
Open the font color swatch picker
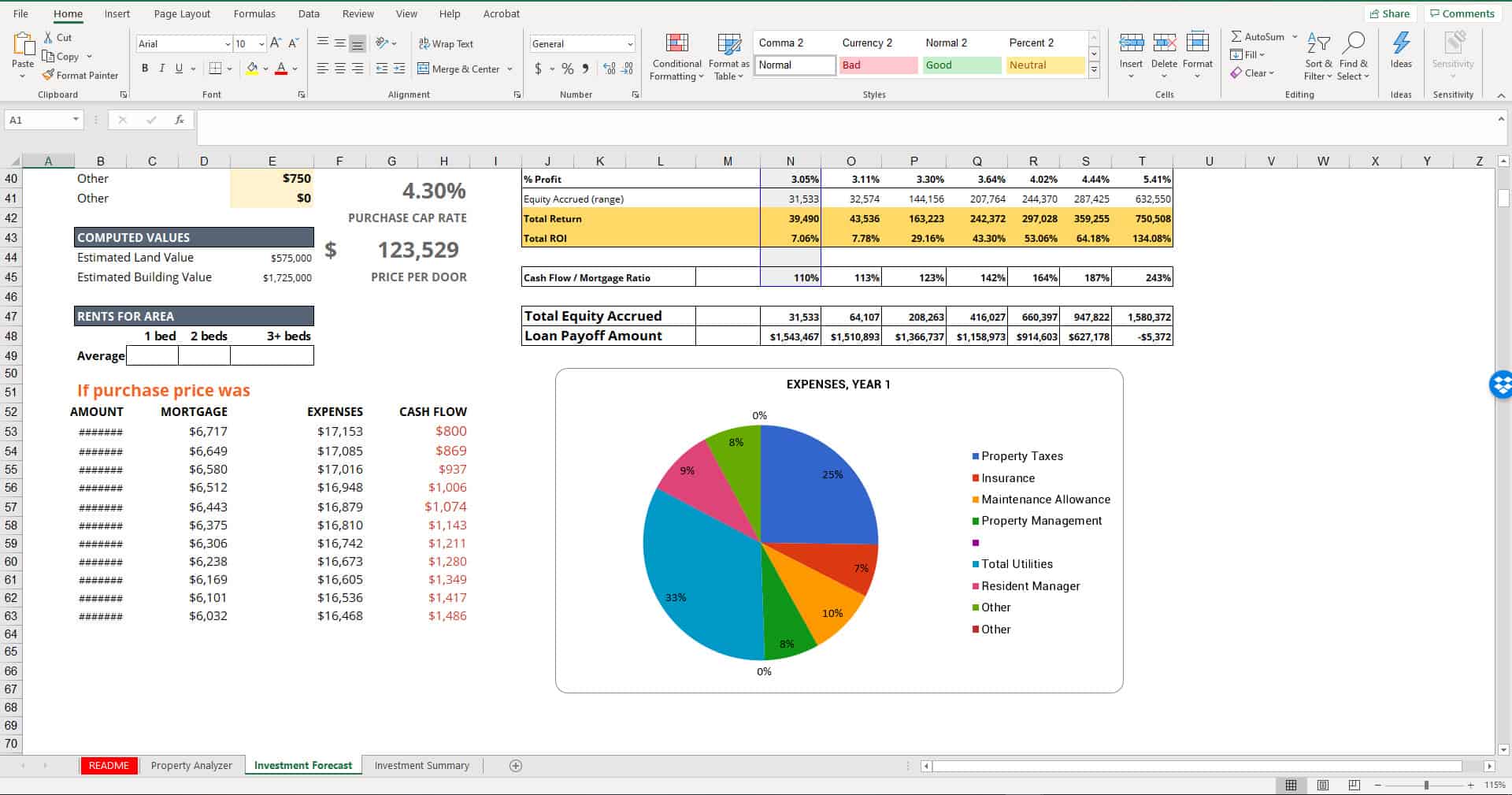pos(294,69)
